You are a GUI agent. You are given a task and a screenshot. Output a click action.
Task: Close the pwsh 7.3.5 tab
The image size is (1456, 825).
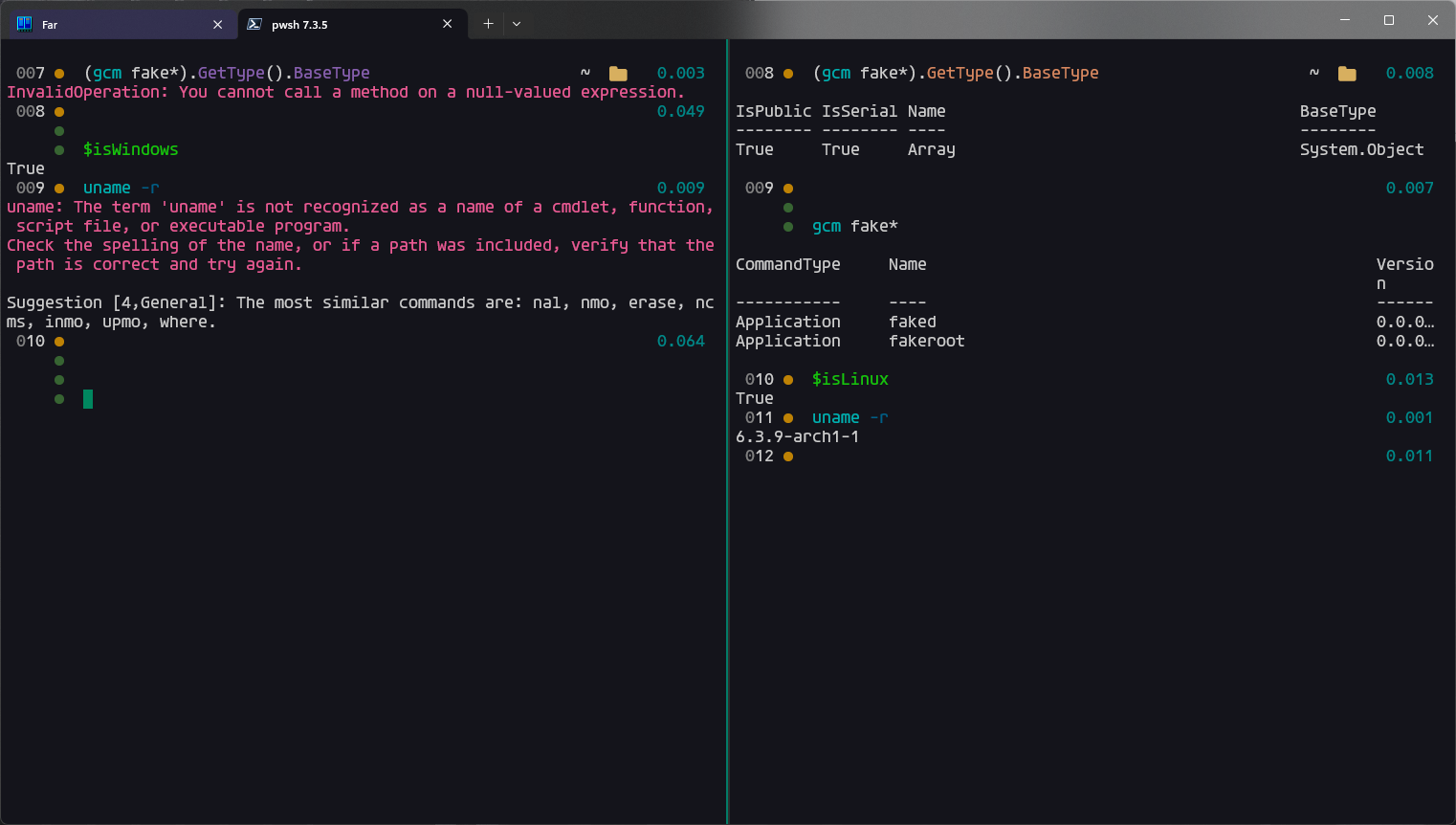point(447,23)
